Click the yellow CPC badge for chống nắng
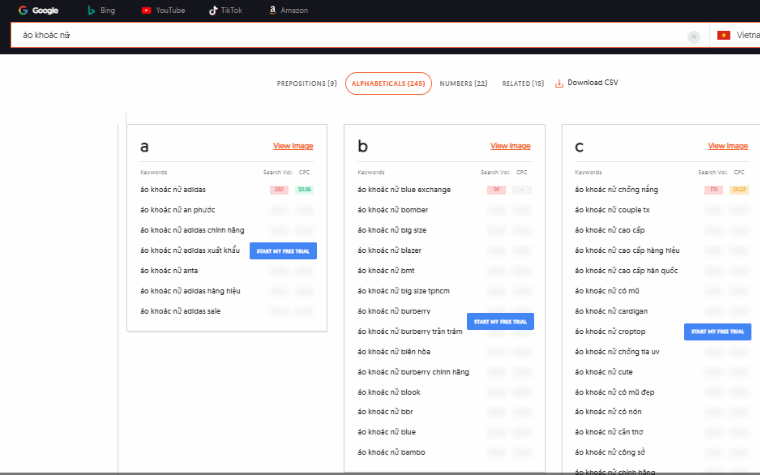The height and width of the screenshot is (475, 760). 739,190
